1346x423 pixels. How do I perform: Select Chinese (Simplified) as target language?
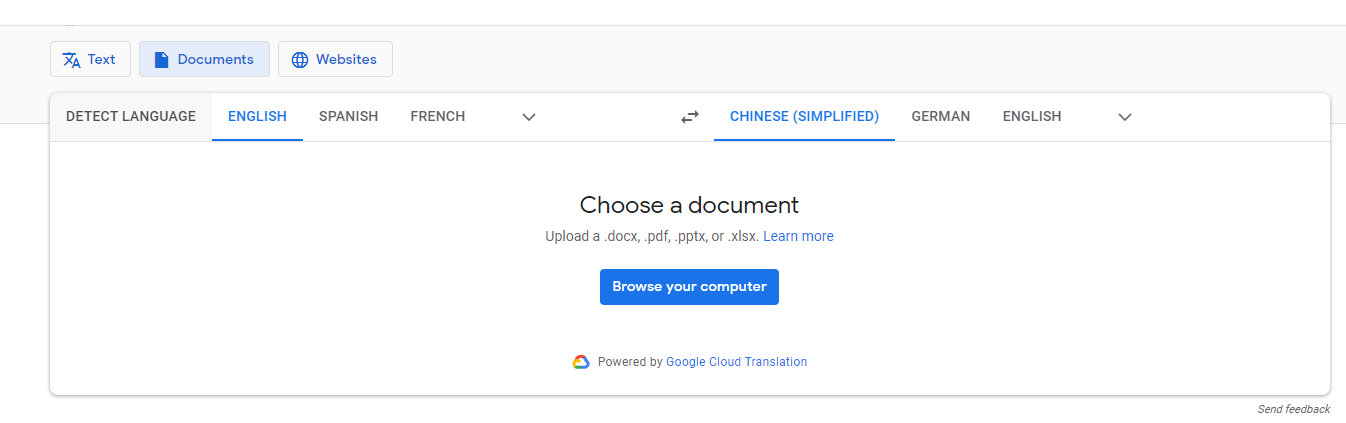pos(804,116)
